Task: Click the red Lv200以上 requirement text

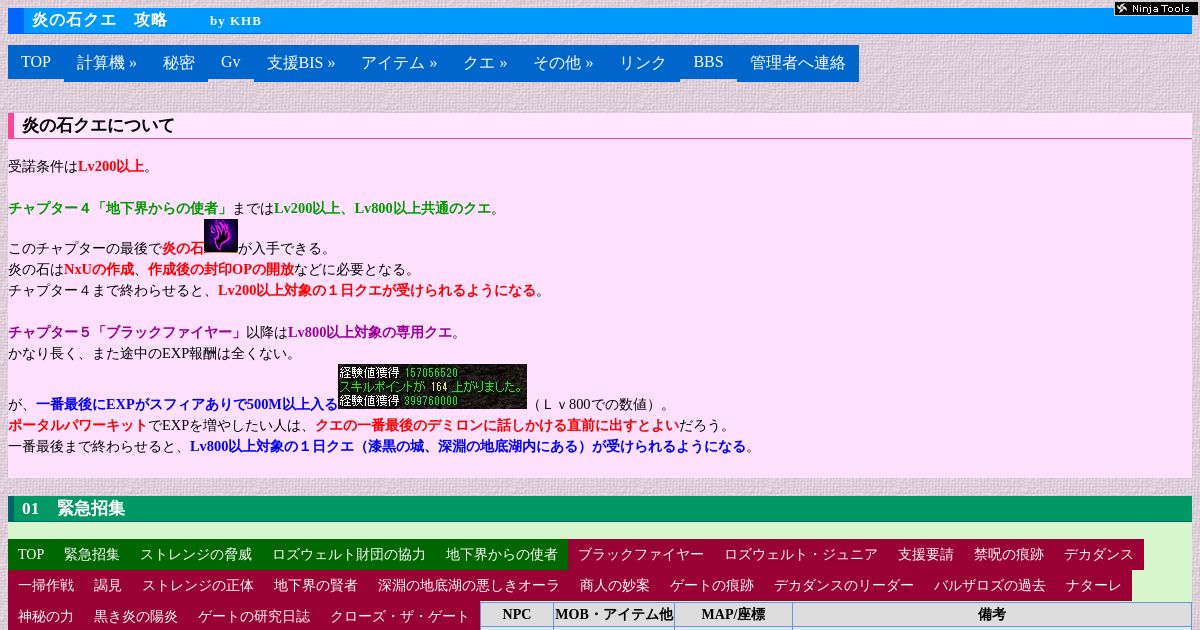Action: coord(111,167)
